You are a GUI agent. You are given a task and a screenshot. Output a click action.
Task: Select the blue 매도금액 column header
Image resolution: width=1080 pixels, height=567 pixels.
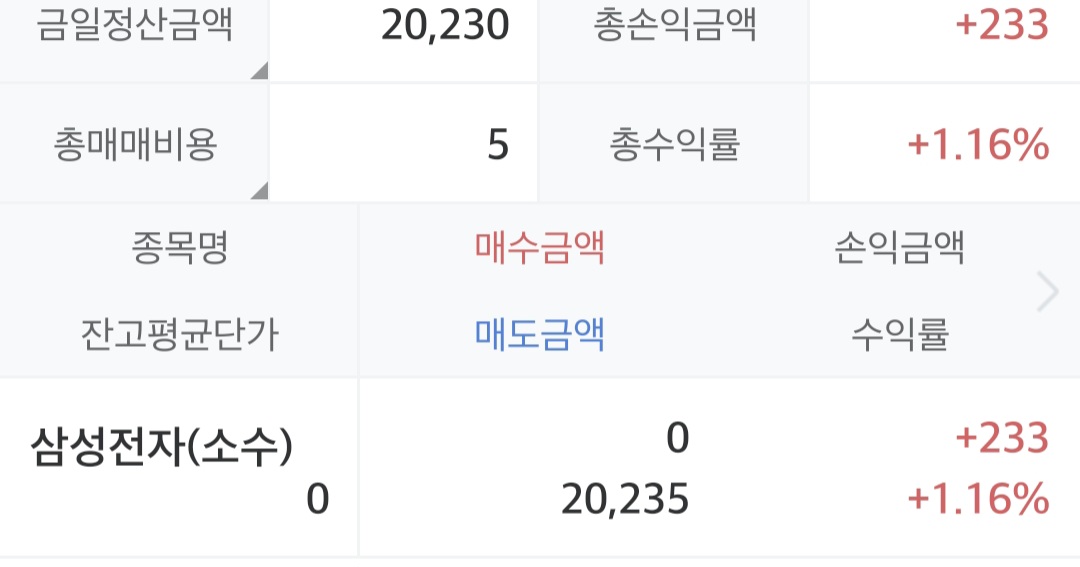click(540, 334)
